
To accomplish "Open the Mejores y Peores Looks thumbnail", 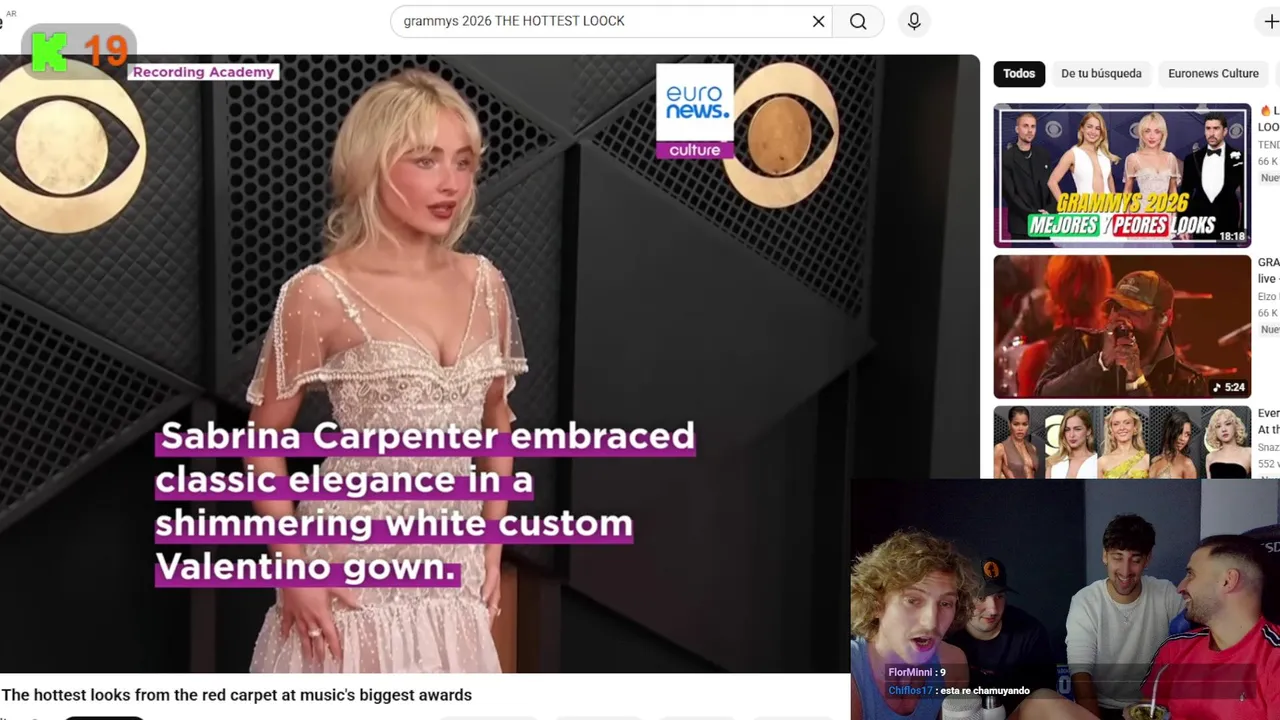I will coord(1122,175).
